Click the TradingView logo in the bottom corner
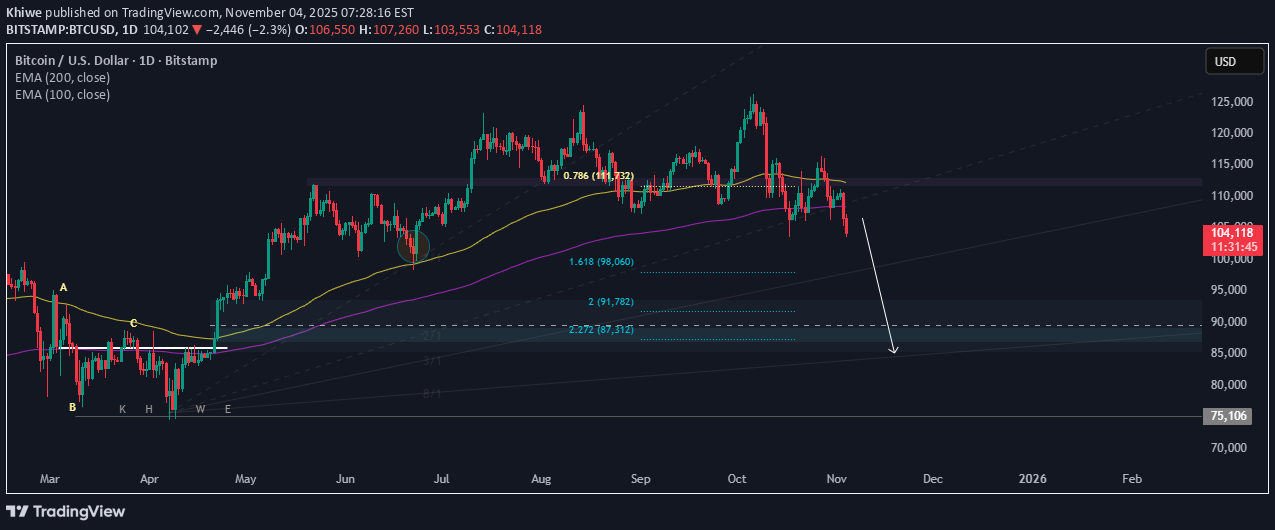 pyautogui.click(x=68, y=511)
